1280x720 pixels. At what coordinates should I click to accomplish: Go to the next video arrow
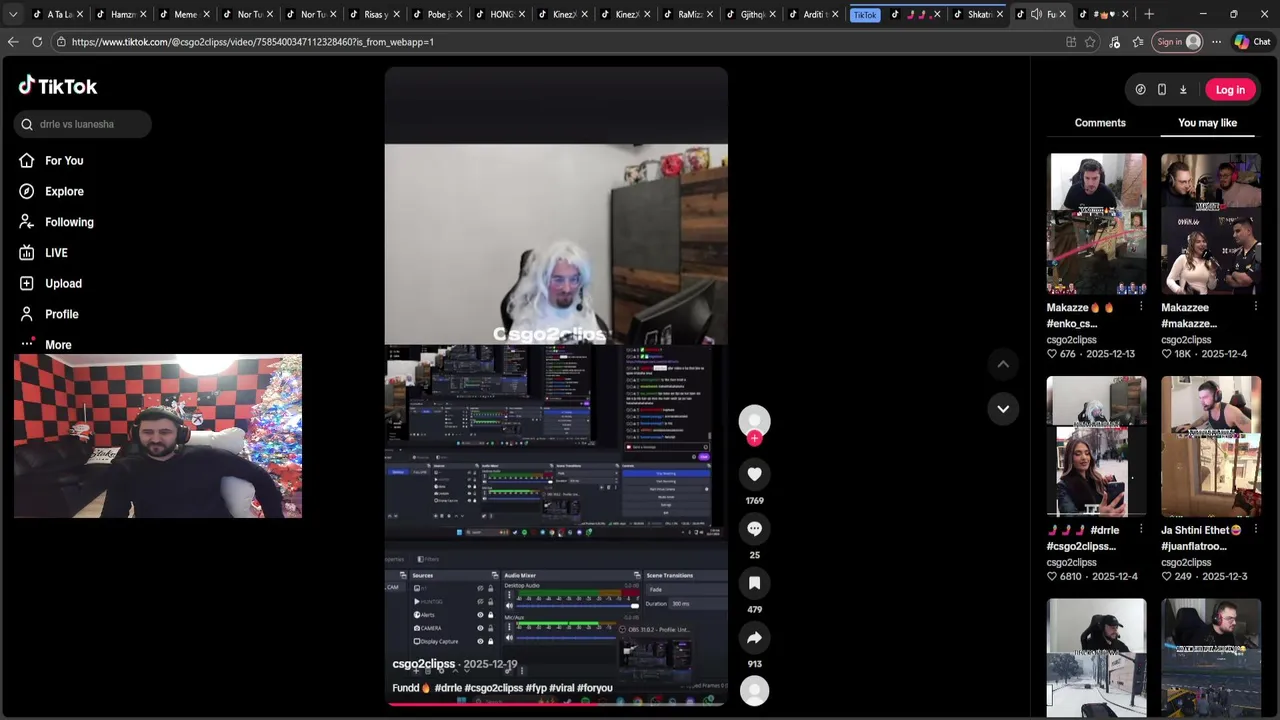[x=1003, y=408]
